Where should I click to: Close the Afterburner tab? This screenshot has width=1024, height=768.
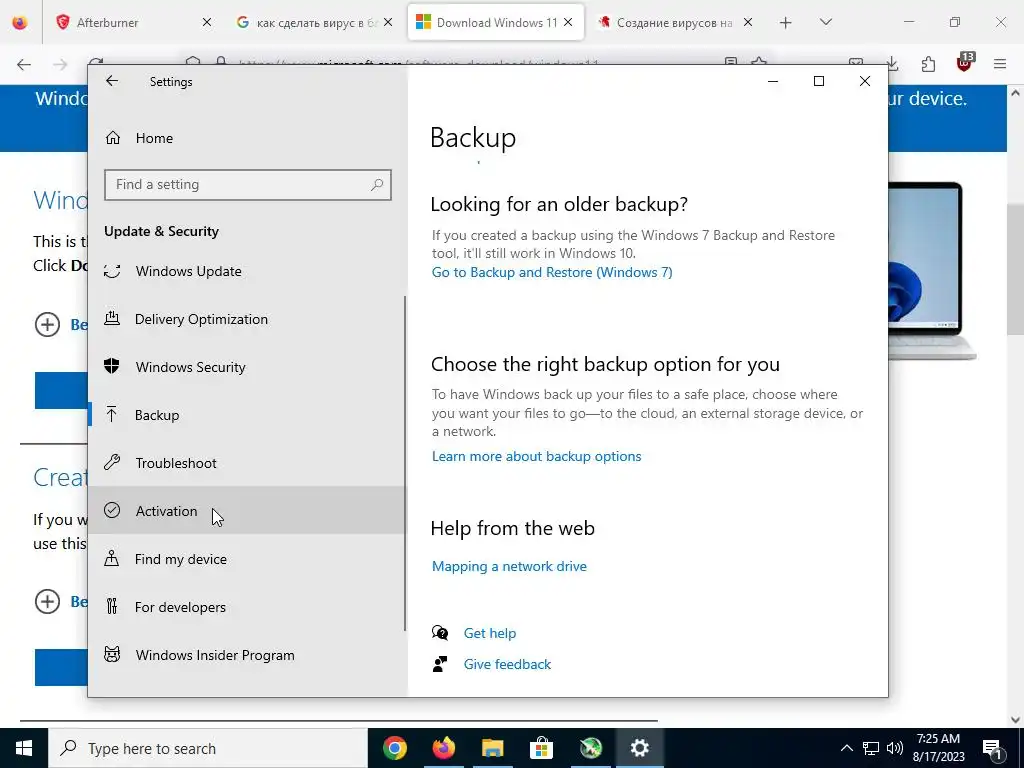207,22
